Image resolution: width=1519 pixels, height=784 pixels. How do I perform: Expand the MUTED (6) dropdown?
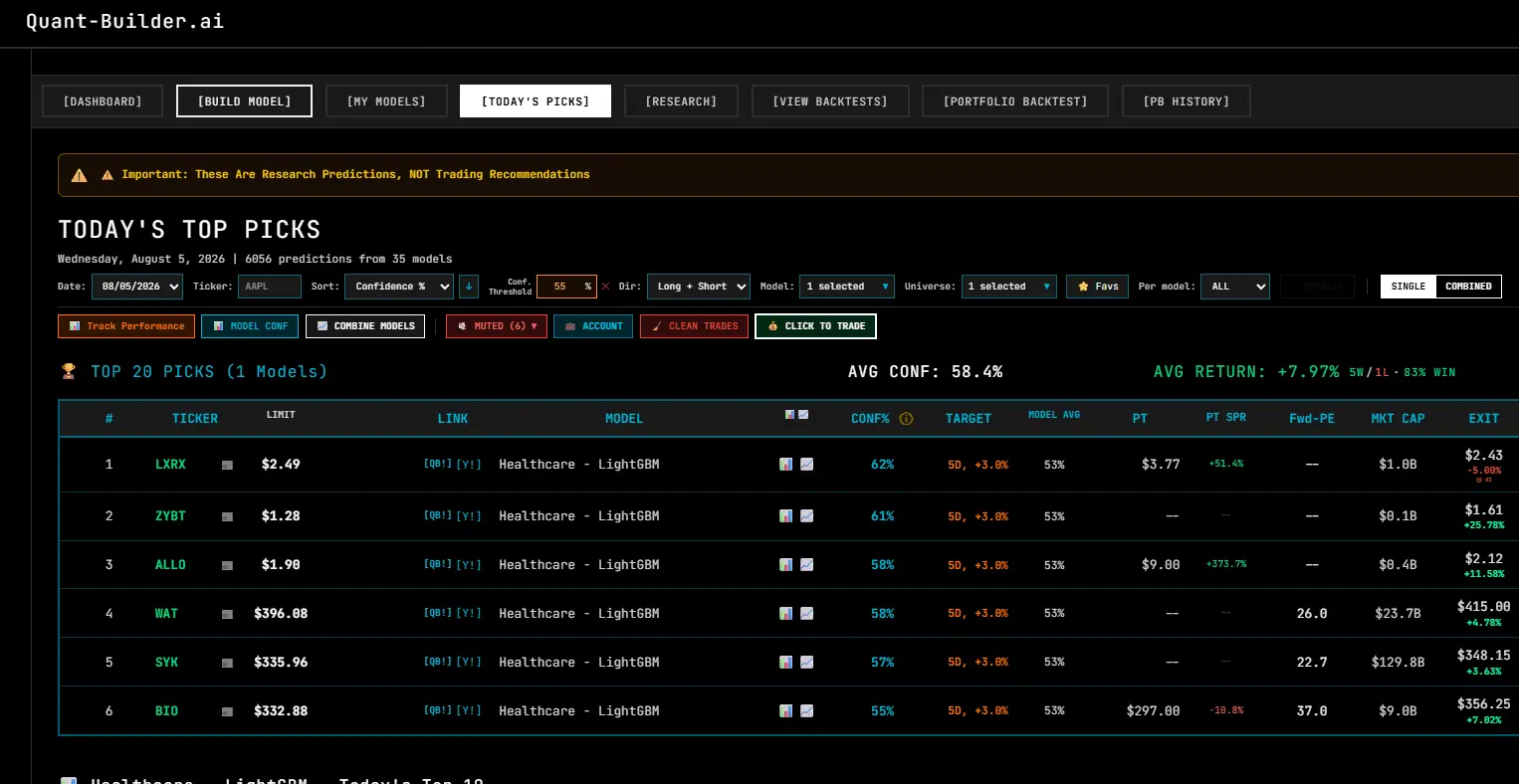(497, 326)
